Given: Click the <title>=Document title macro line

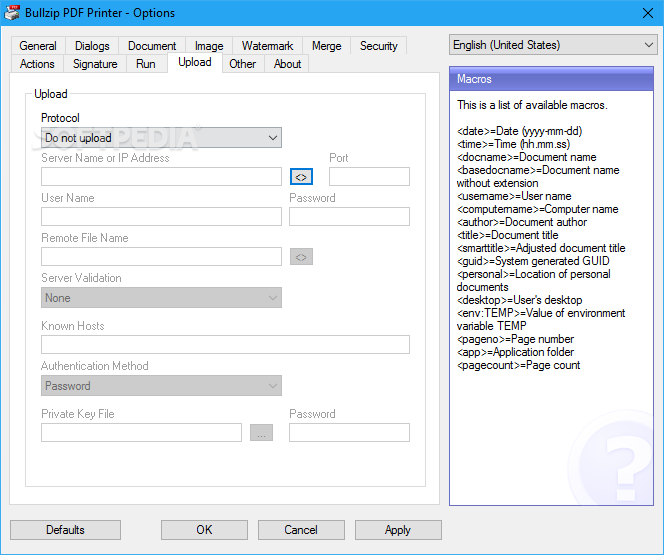Looking at the screenshot, I should (507, 235).
